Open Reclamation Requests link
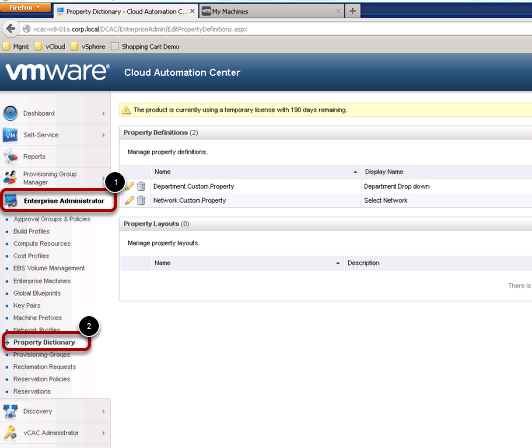This screenshot has height=448, width=532. point(44,367)
